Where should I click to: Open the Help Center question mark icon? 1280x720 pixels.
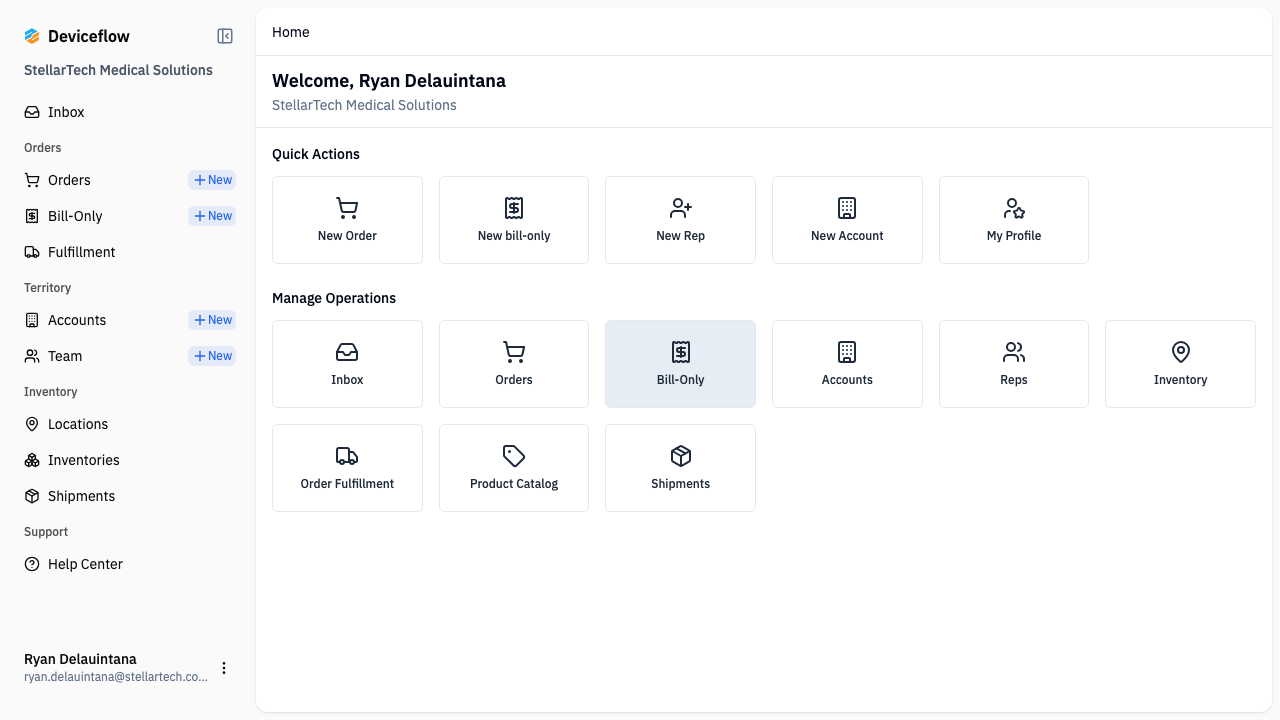pyautogui.click(x=31, y=563)
